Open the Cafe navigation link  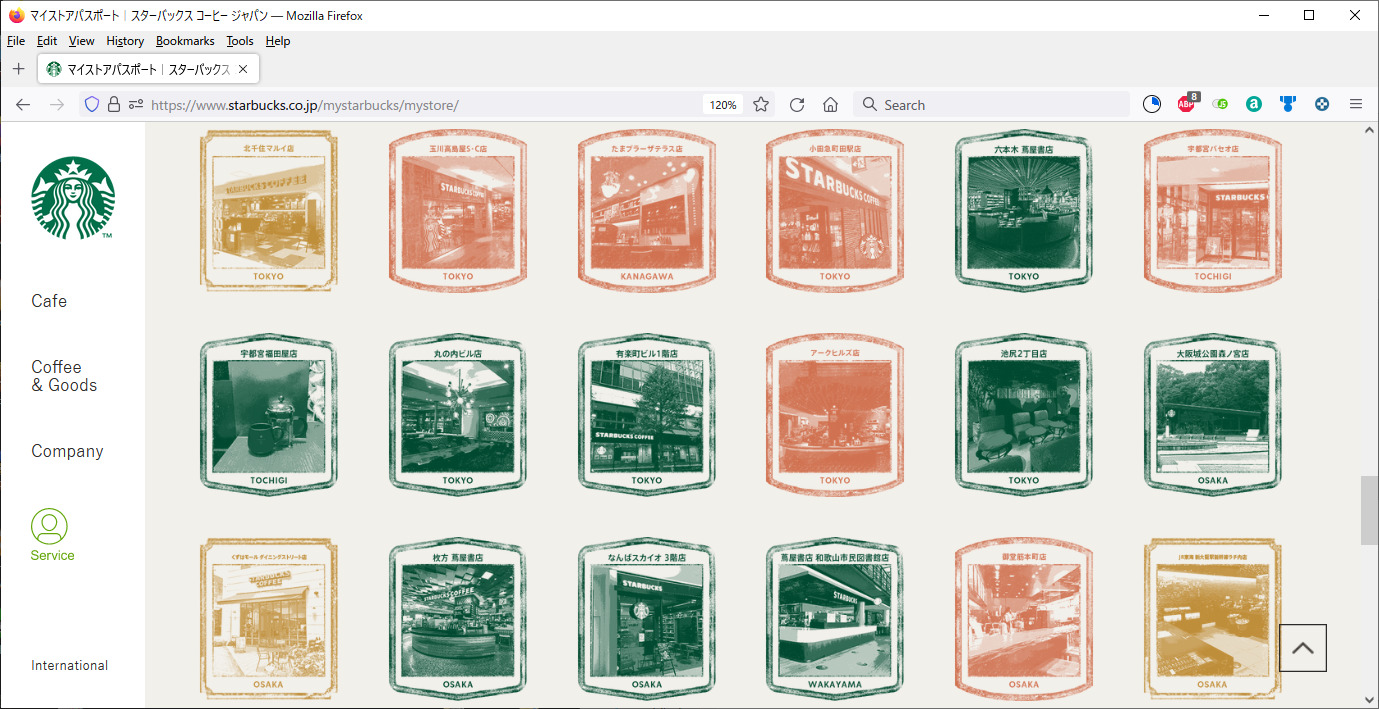pyautogui.click(x=49, y=301)
